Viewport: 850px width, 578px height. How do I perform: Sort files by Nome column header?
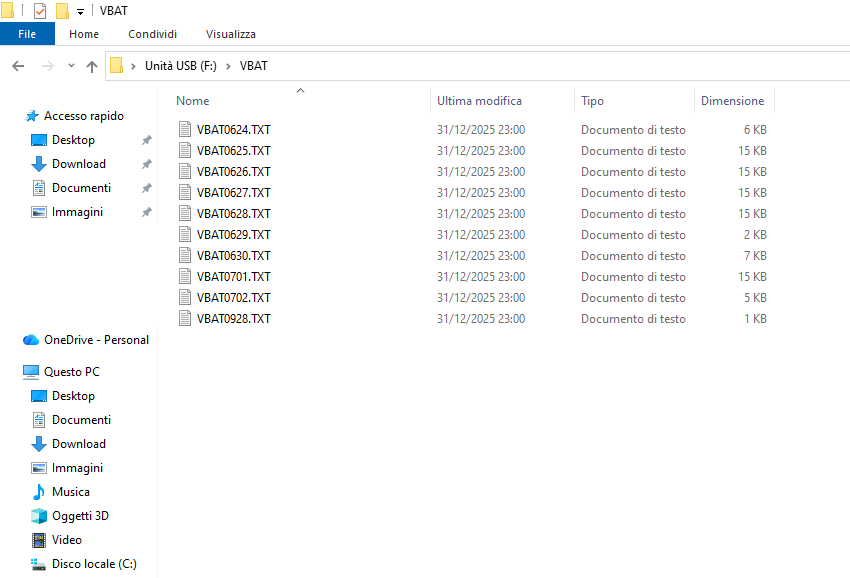pyautogui.click(x=193, y=101)
